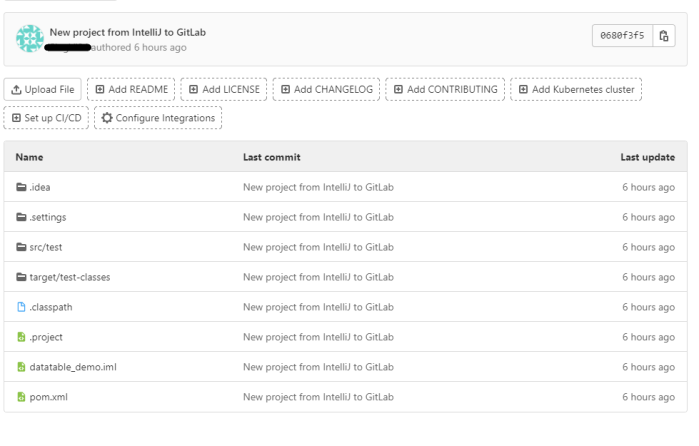Click file icon of .project
The width and height of the screenshot is (699, 446).
(x=21, y=337)
